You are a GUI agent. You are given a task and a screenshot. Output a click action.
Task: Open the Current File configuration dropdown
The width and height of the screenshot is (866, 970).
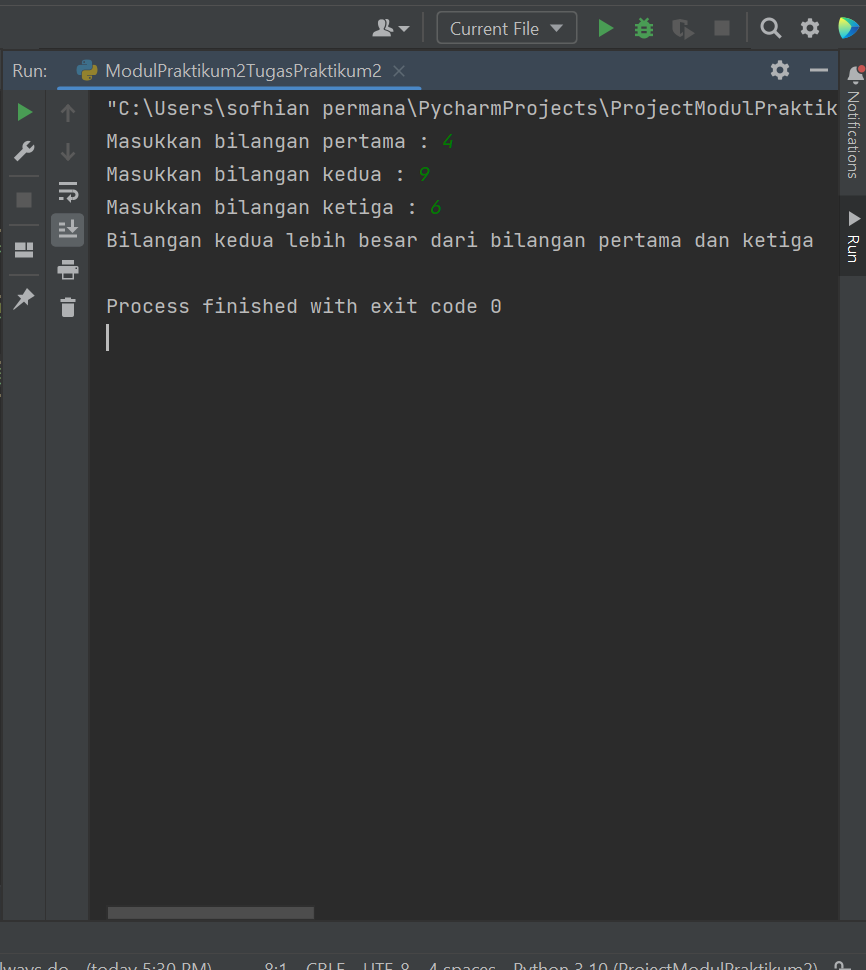[x=506, y=28]
